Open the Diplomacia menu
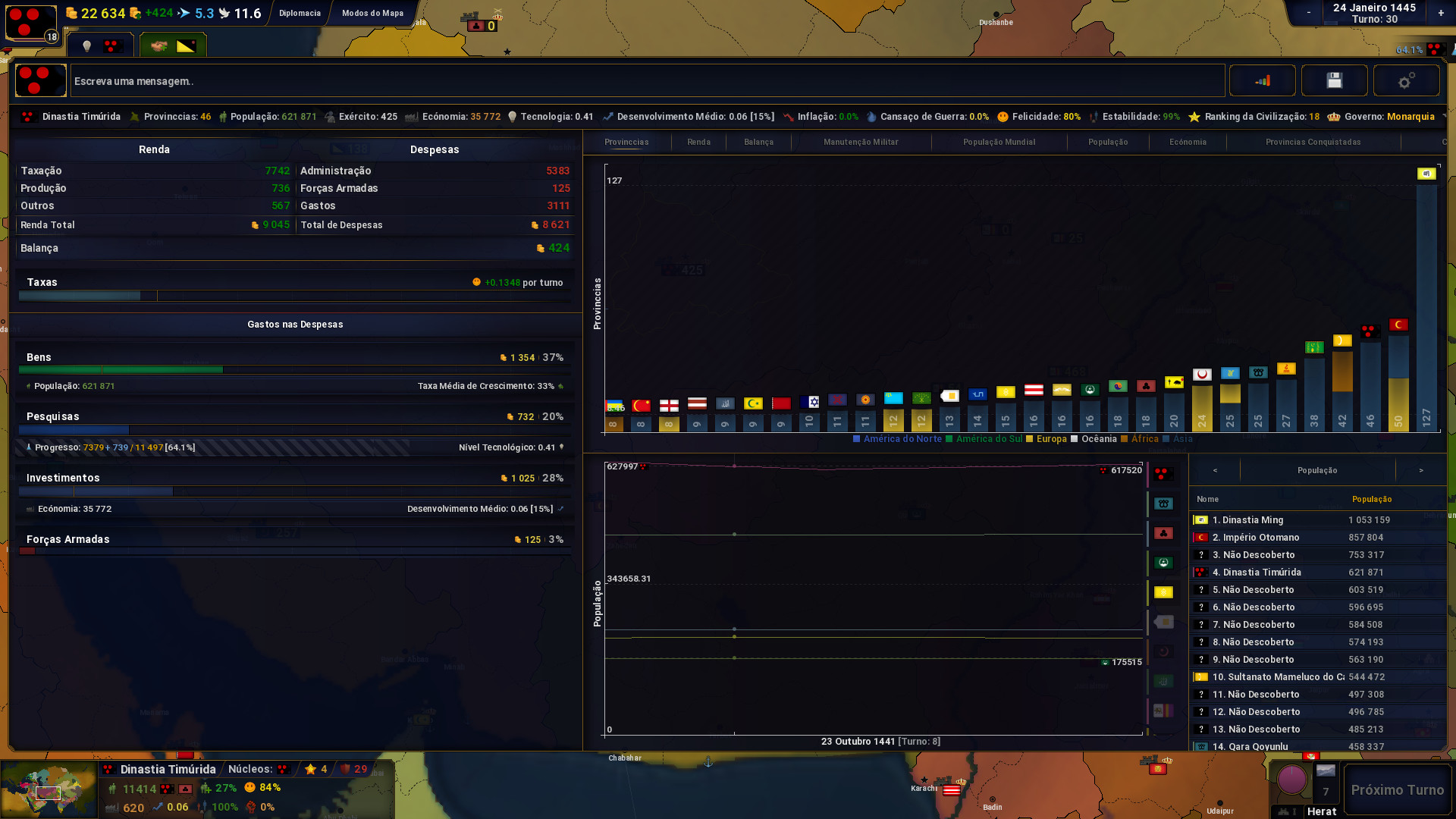Screen dimensions: 1456x819 (300, 13)
